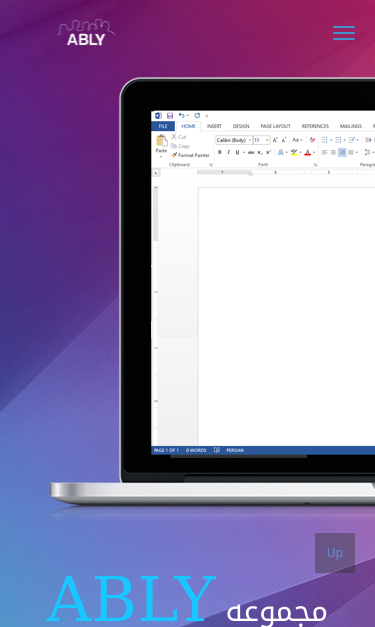Click the red font color swatch
This screenshot has height=627, width=375.
point(307,152)
